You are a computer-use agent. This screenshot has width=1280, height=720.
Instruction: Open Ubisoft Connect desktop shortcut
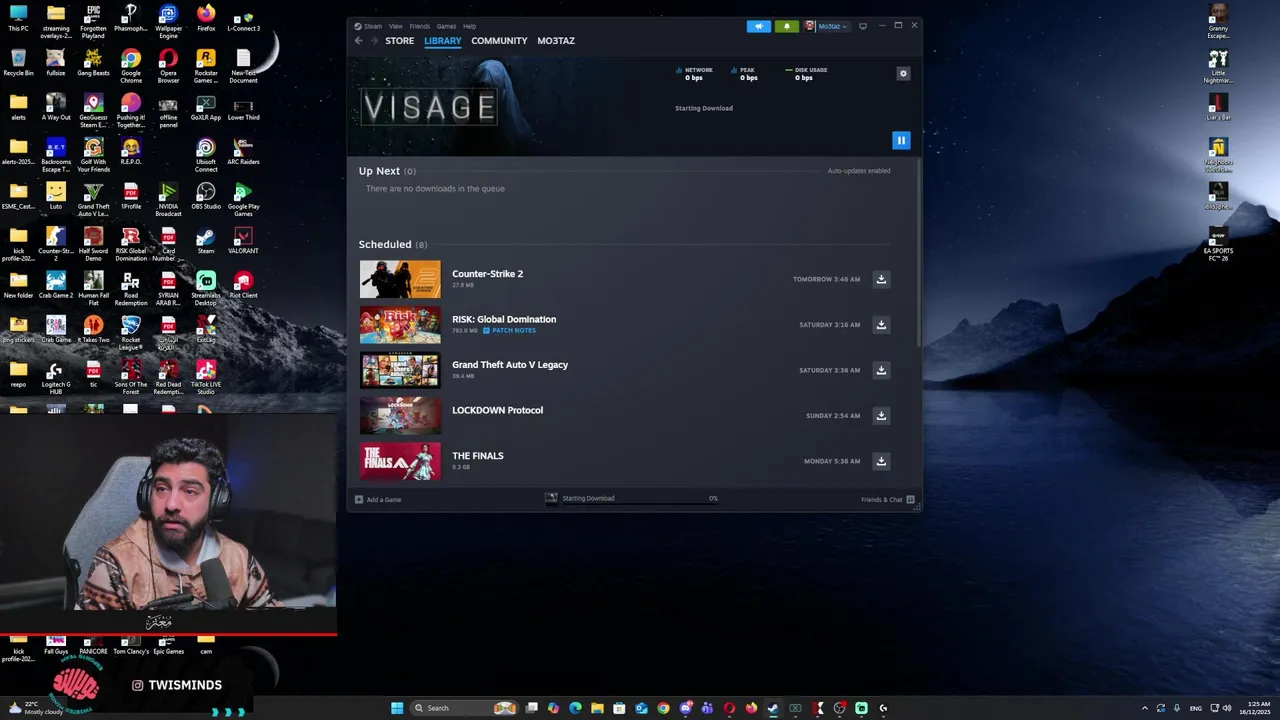(205, 155)
